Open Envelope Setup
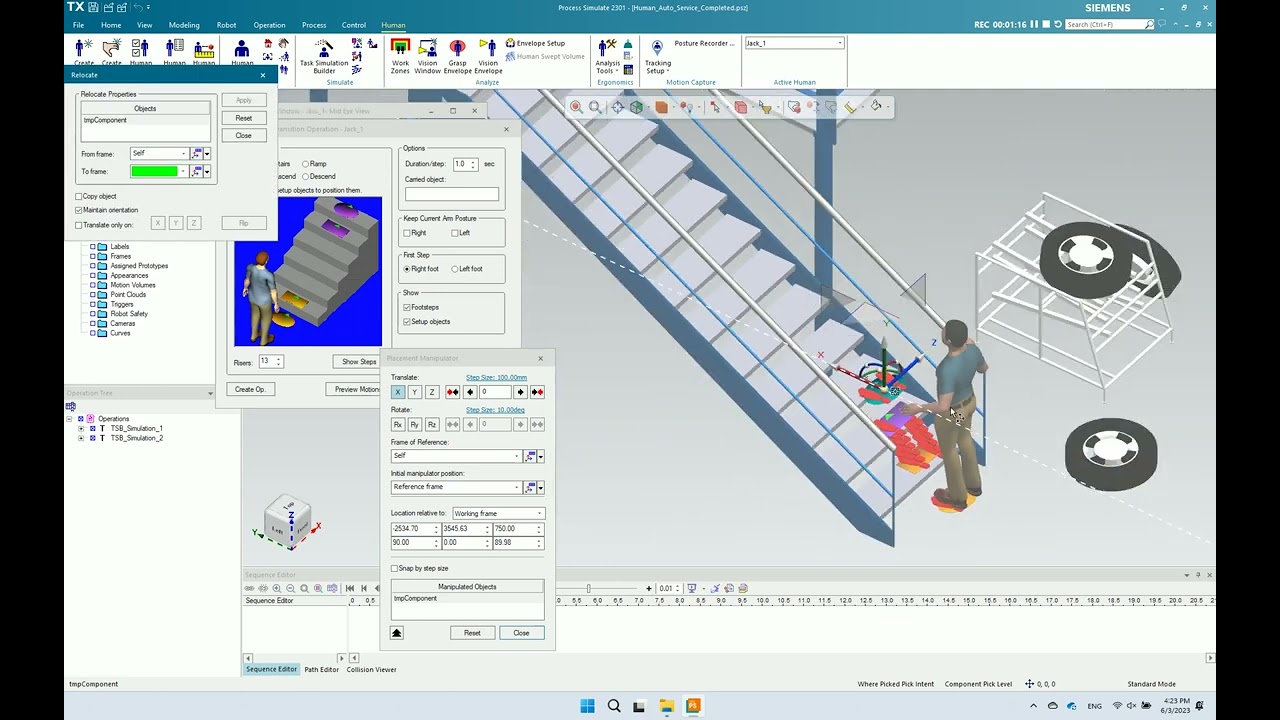Screen dimensions: 1280x720 (x=535, y=43)
